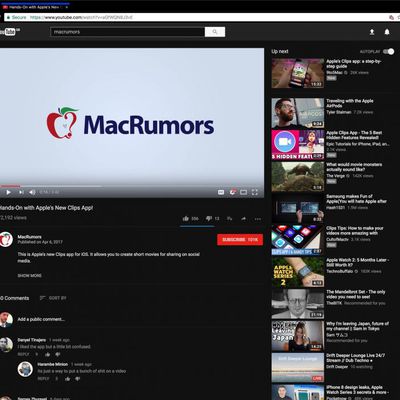Toggle subtitles in video player
400x400 pixels.
[x=221, y=192]
